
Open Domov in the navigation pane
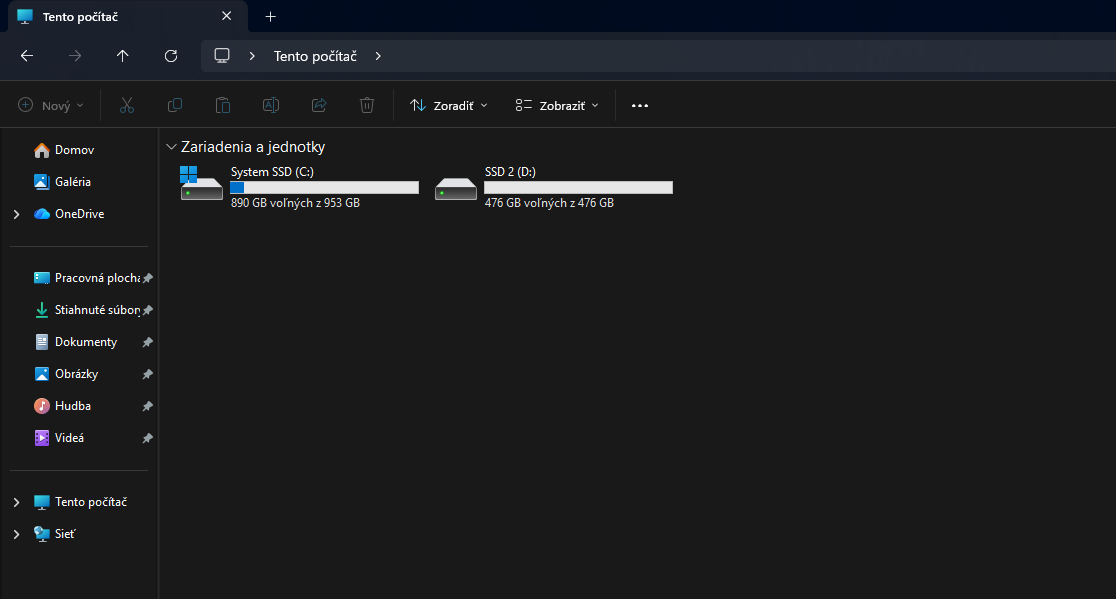(74, 150)
